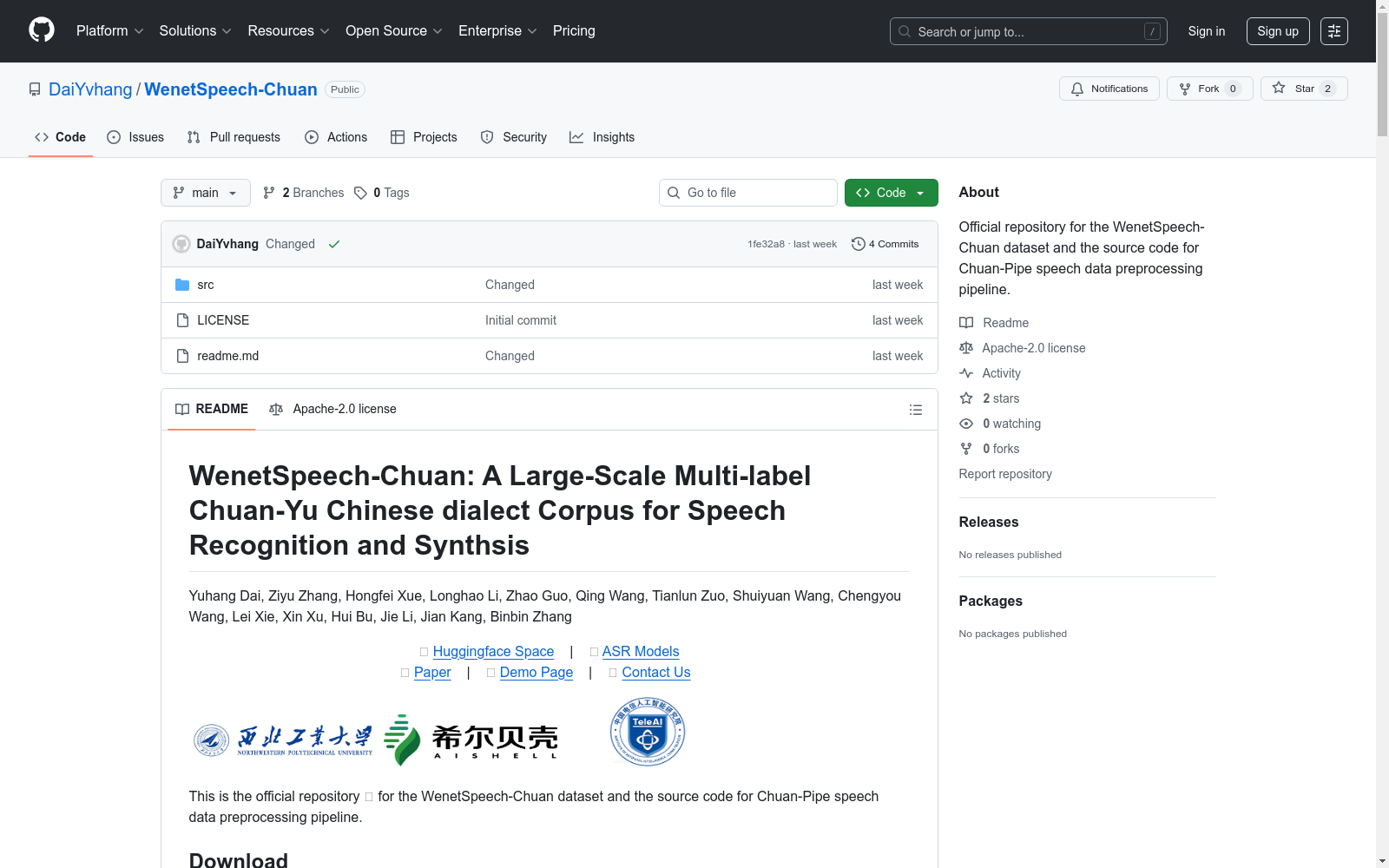Open the Huggingface Space link

pyautogui.click(x=493, y=651)
